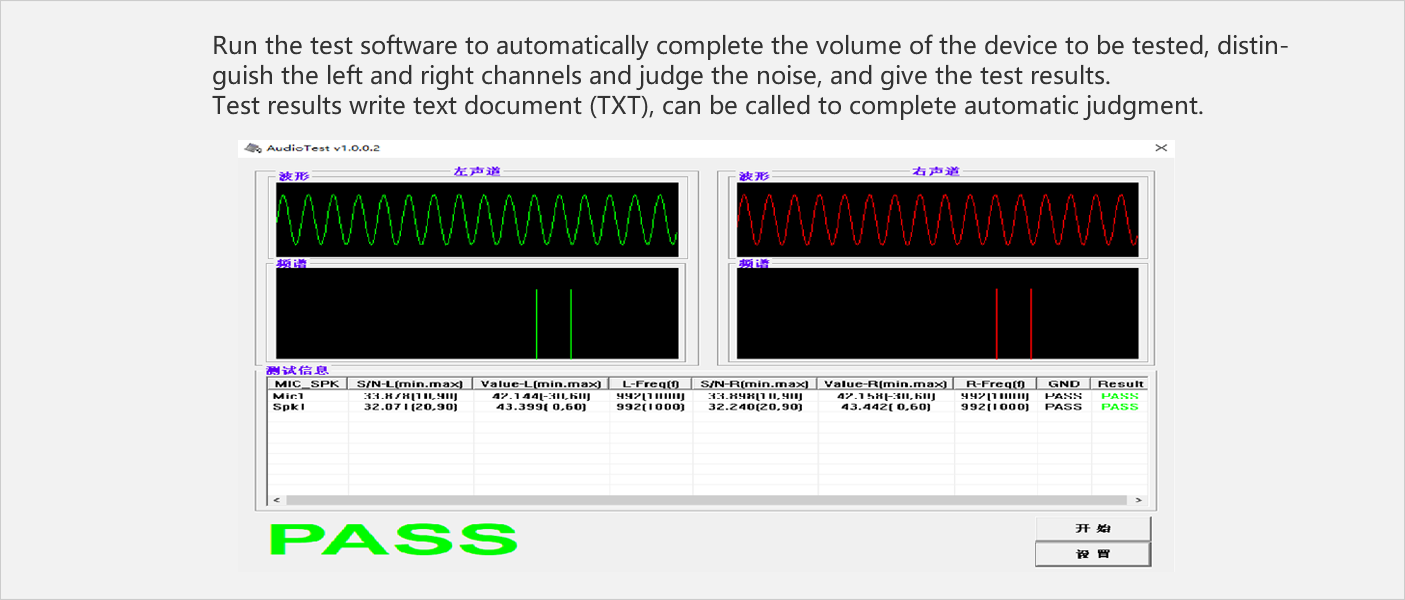This screenshot has height=600, width=1405.
Task: Click the GND column header
Action: pos(1063,384)
